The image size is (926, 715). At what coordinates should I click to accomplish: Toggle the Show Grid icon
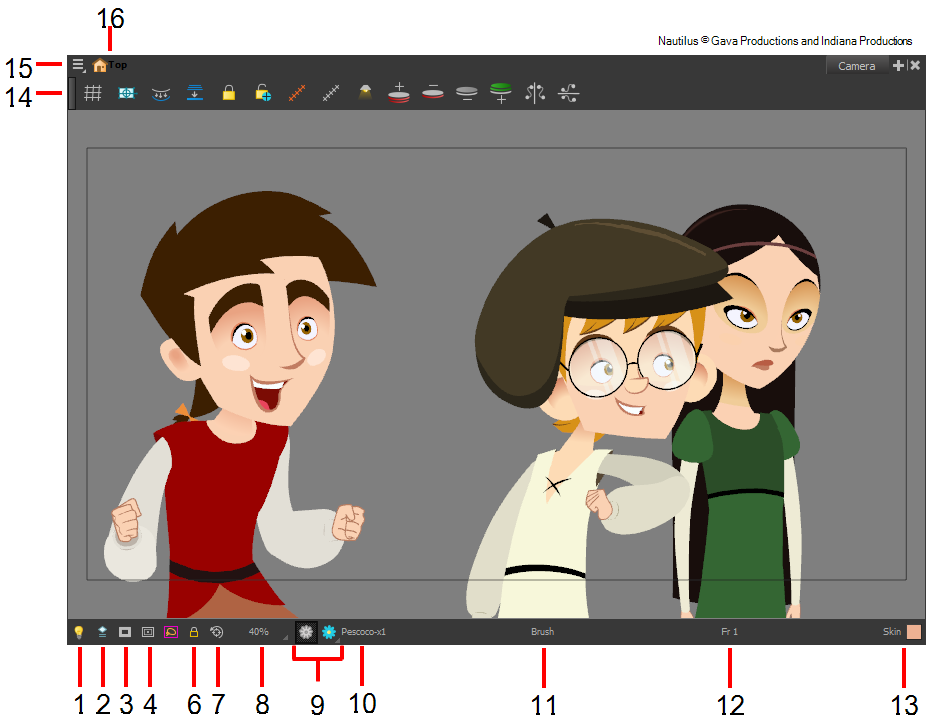click(95, 92)
